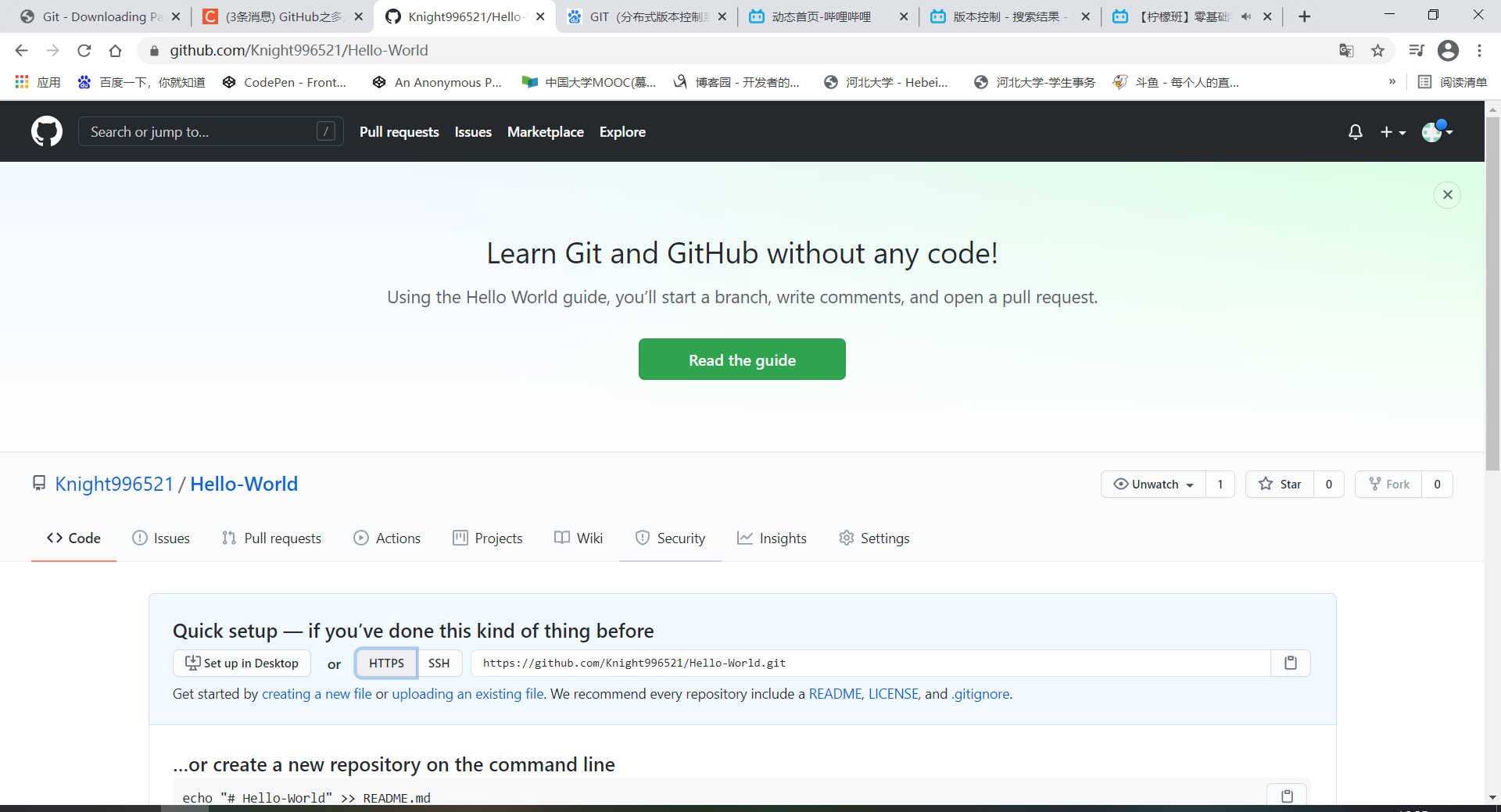Image resolution: width=1501 pixels, height=812 pixels.
Task: Click the stargazers count 0
Action: point(1328,485)
